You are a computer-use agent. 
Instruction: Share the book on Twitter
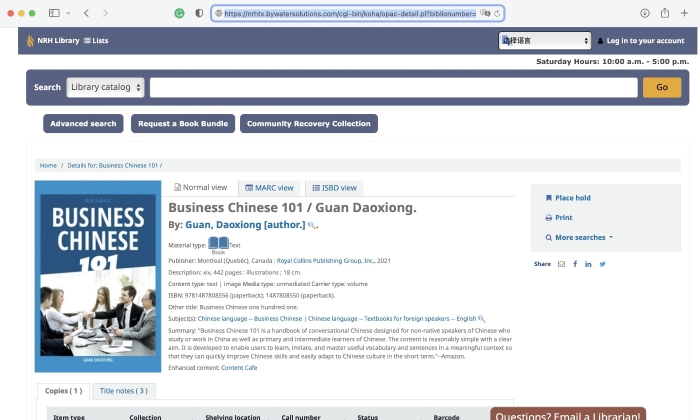click(x=602, y=264)
